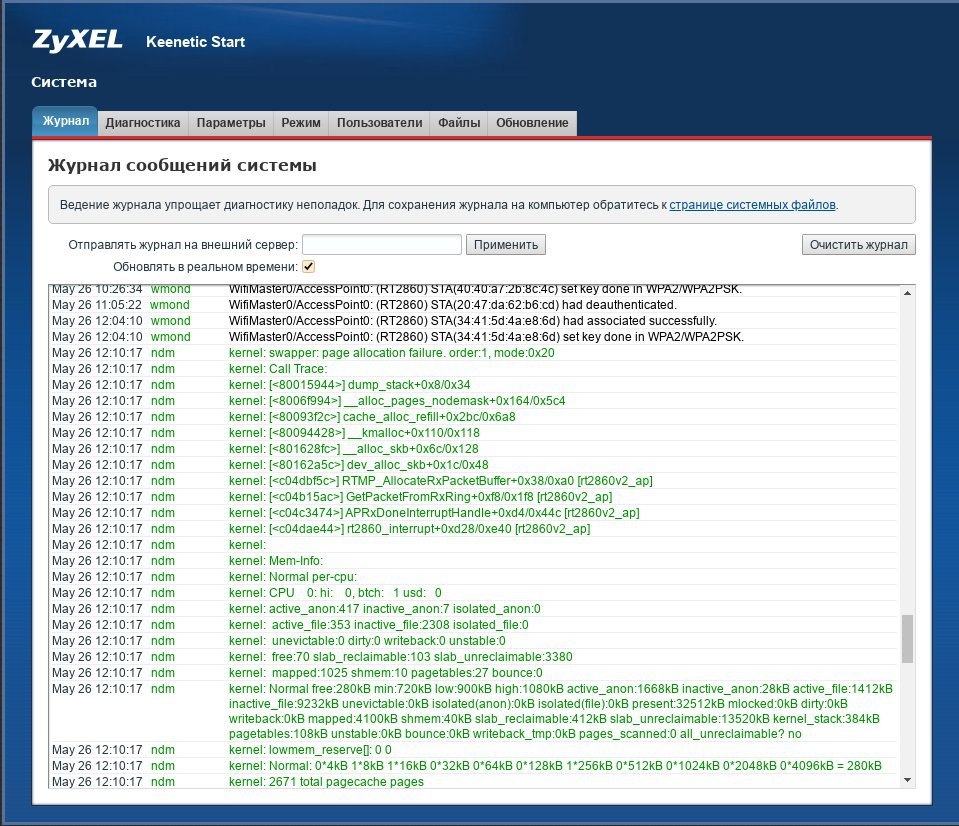
Task: Follow the странице системных файлов link
Action: pyautogui.click(x=752, y=205)
